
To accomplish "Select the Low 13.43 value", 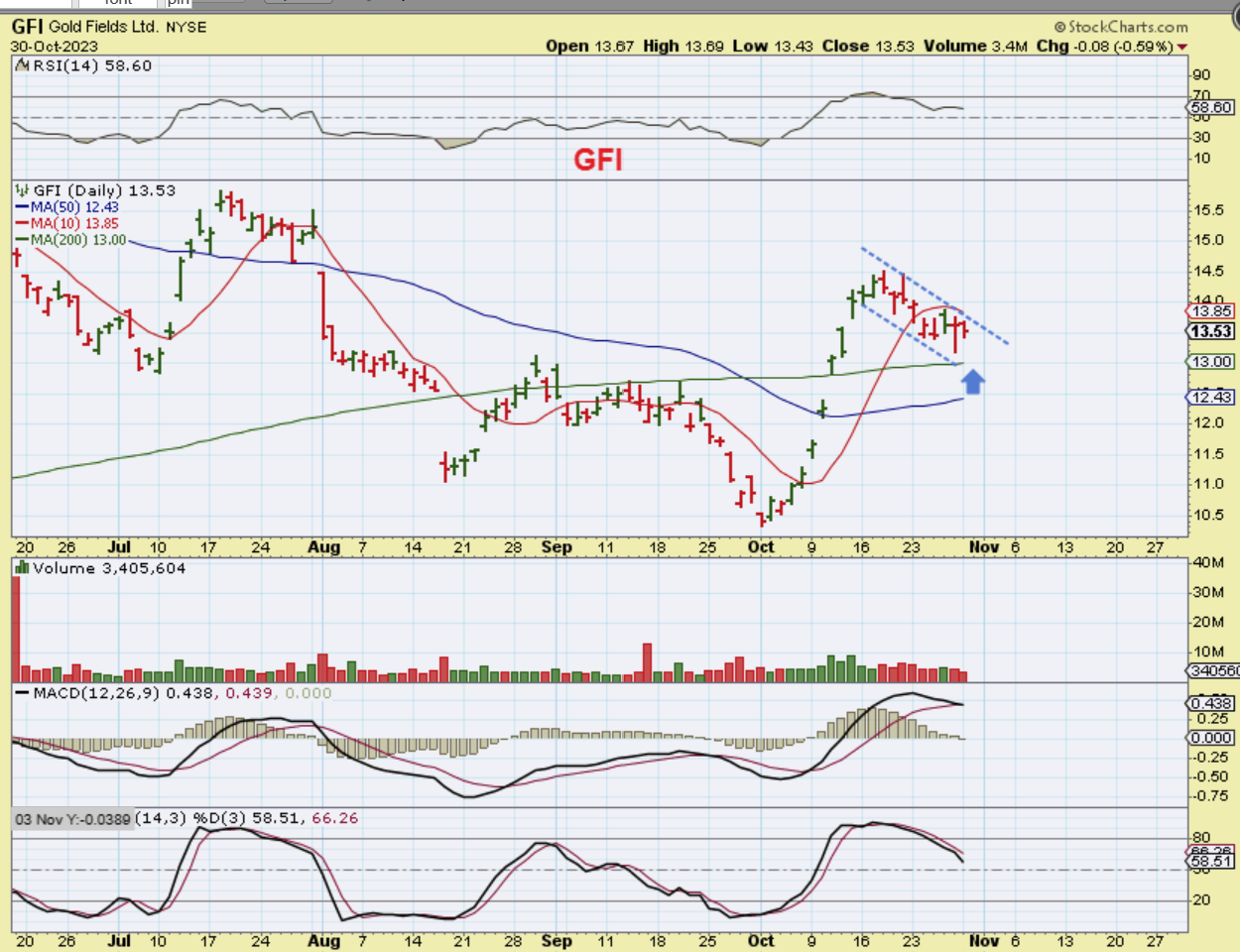I will (774, 46).
